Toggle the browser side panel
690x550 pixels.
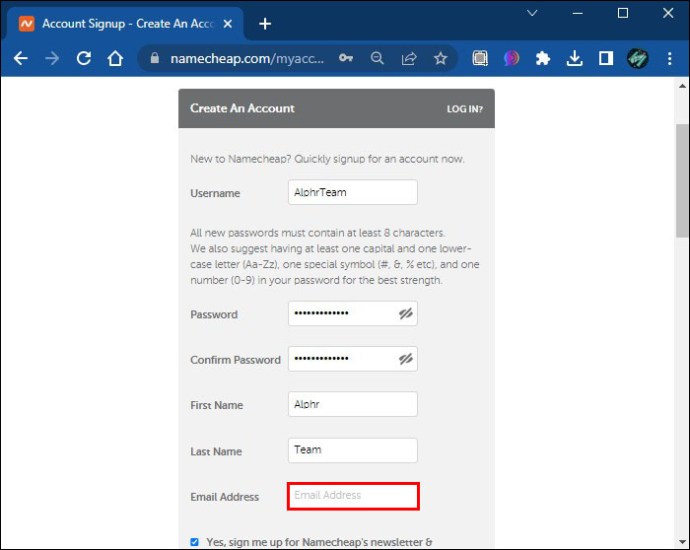pyautogui.click(x=606, y=58)
